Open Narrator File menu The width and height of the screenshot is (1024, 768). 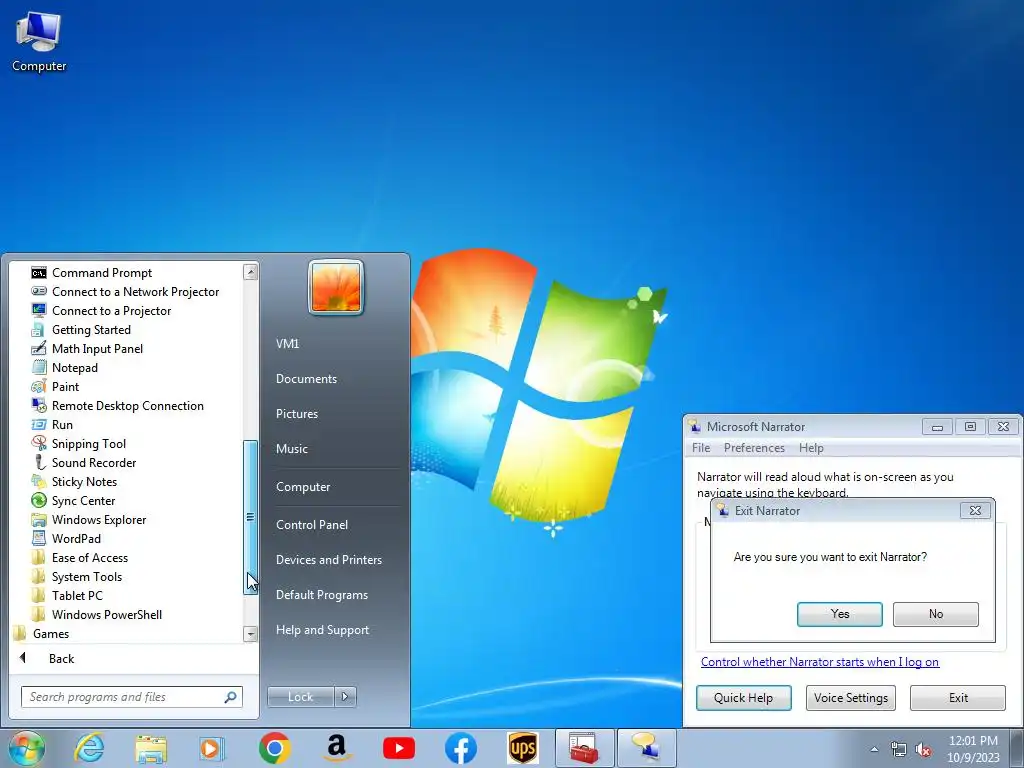701,448
